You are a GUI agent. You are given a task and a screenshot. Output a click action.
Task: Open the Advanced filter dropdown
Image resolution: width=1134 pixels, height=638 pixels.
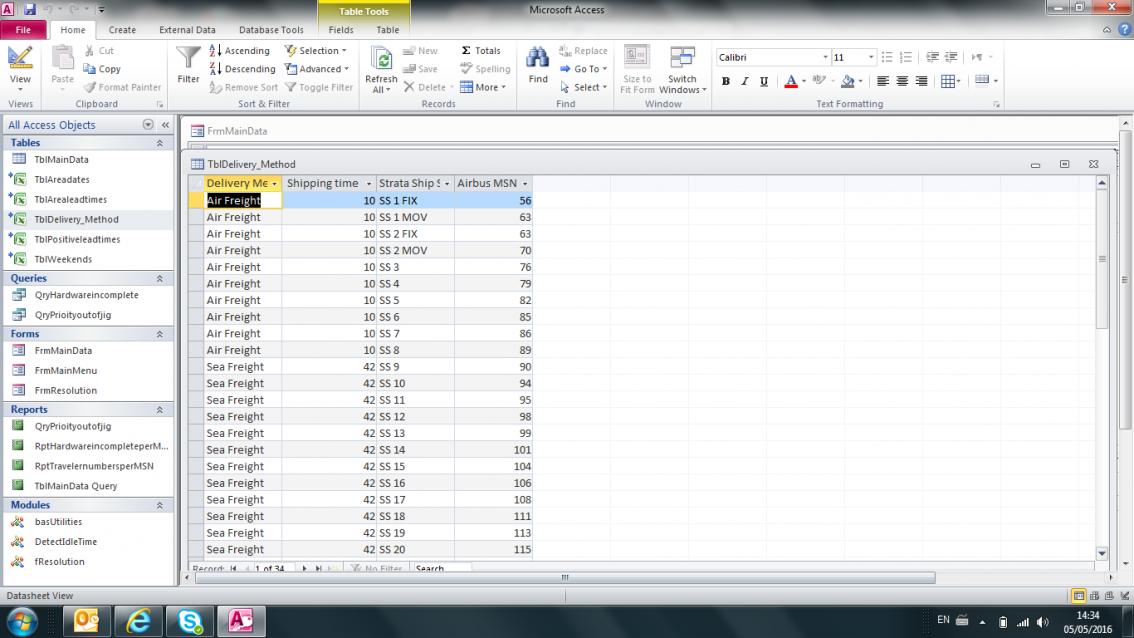[x=317, y=69]
